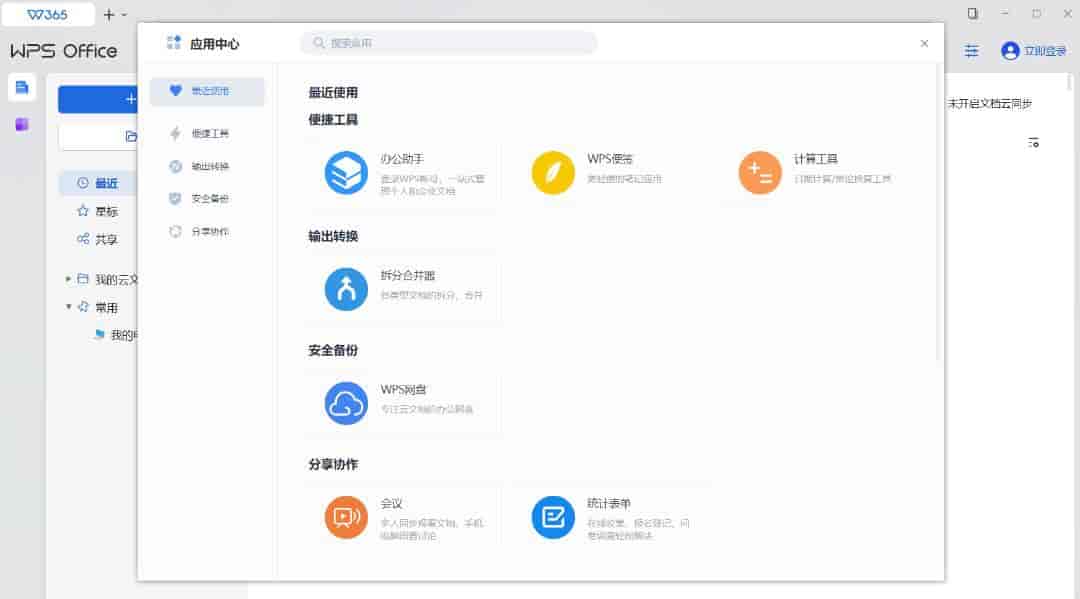Screen dimensions: 1080x599
Task: Click the 立即登录 login button
Action: click(1034, 51)
